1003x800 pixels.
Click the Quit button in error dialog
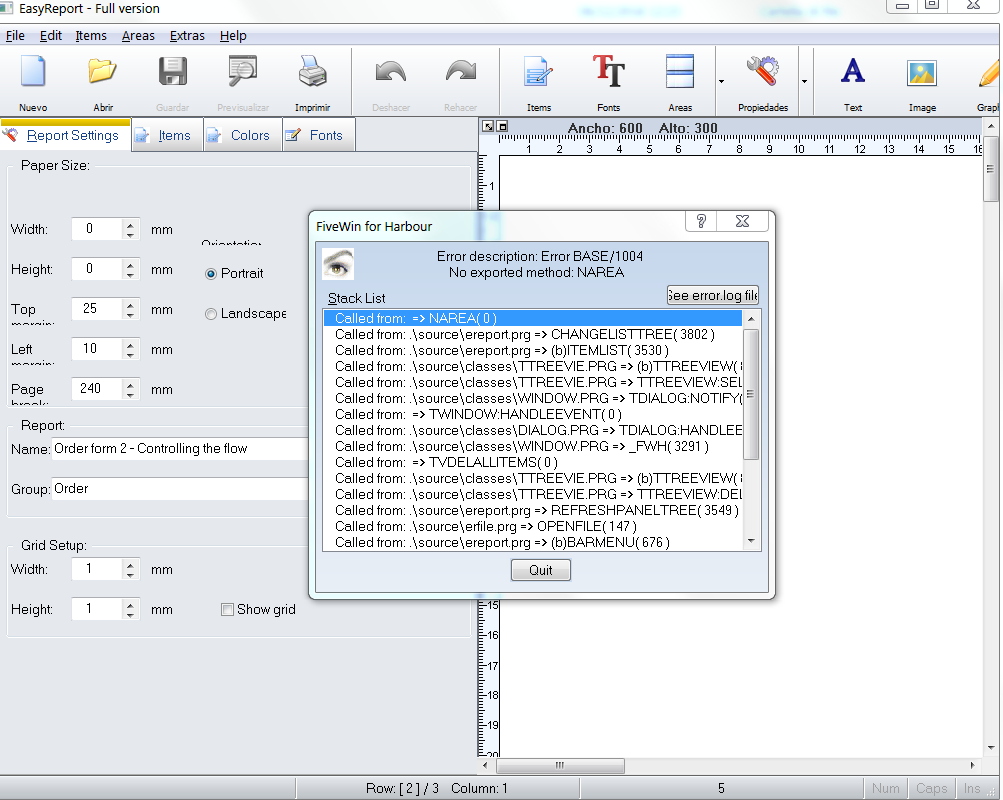(541, 570)
